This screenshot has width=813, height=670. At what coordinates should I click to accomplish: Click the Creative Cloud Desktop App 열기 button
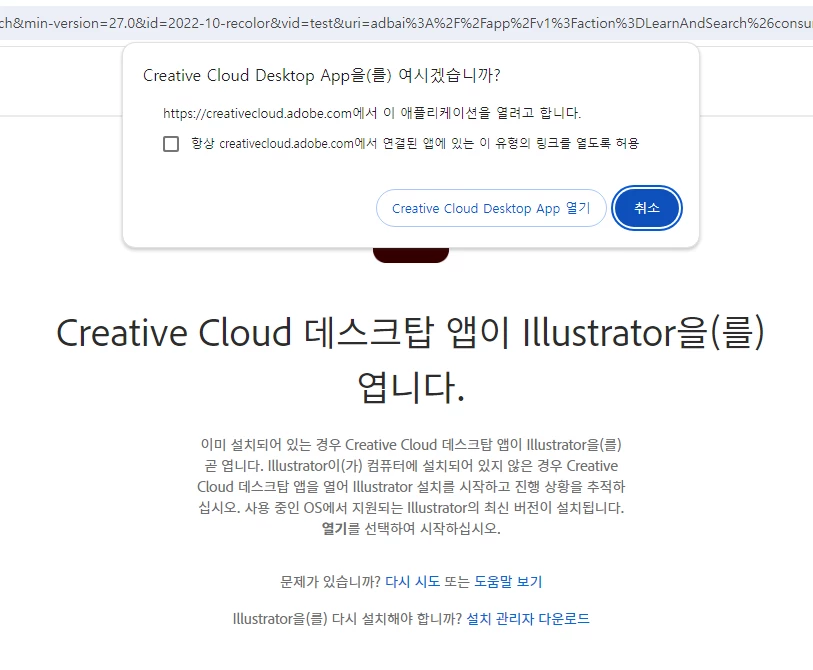pyautogui.click(x=491, y=208)
